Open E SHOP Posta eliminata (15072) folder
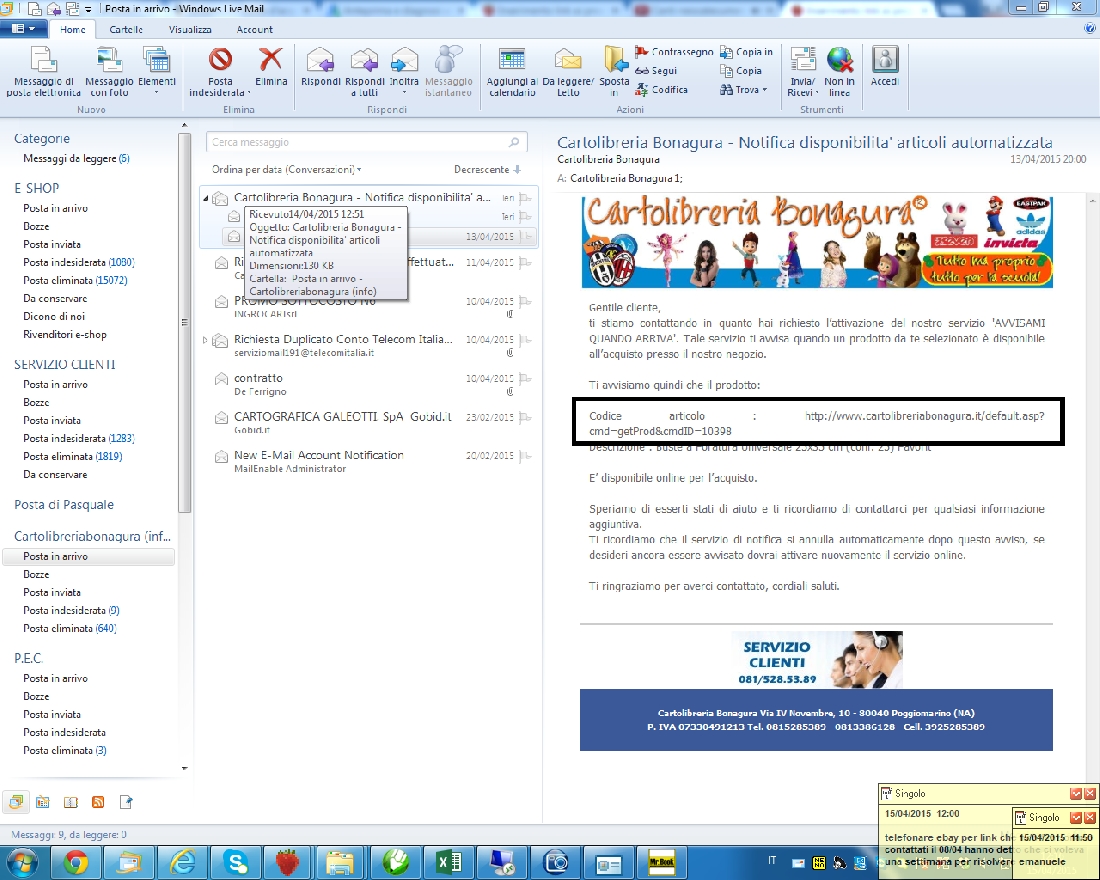The width and height of the screenshot is (1100, 880). pos(75,281)
